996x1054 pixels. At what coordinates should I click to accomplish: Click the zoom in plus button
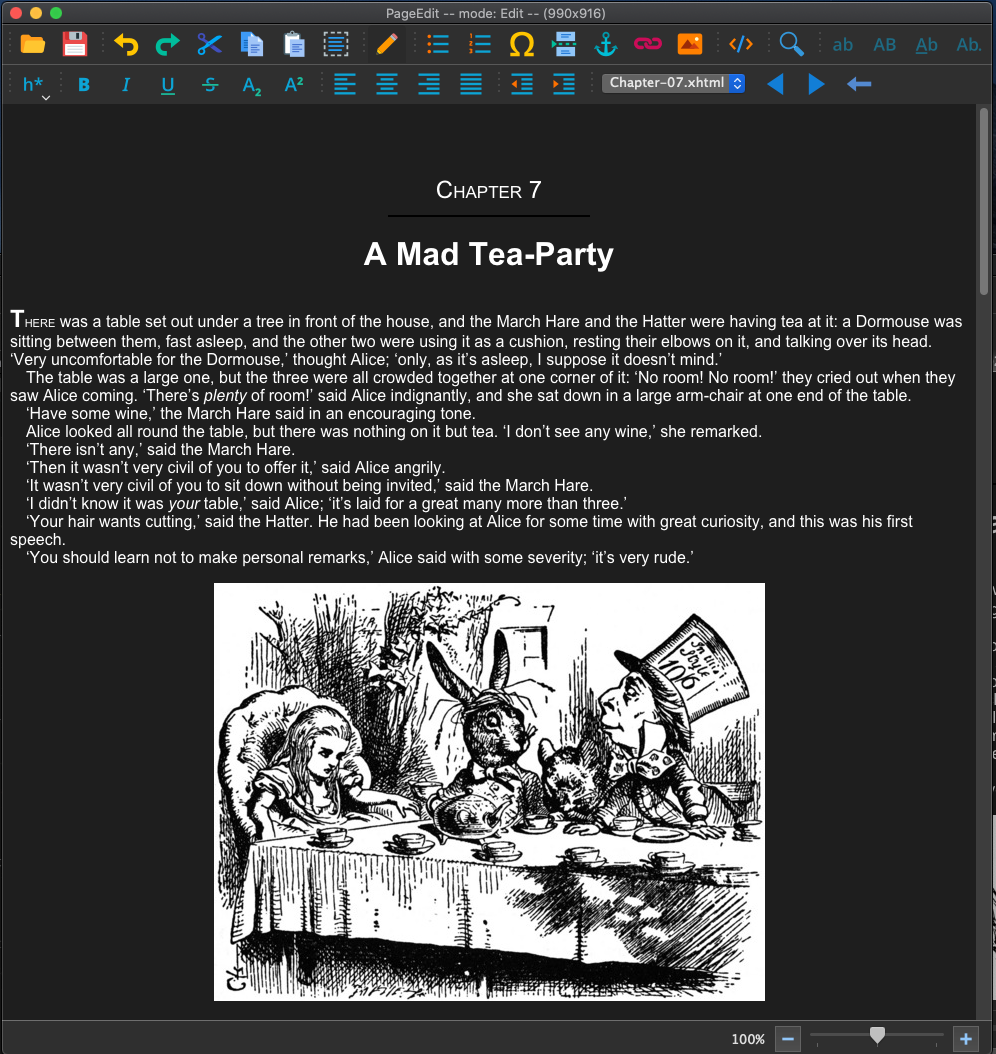tap(966, 1039)
